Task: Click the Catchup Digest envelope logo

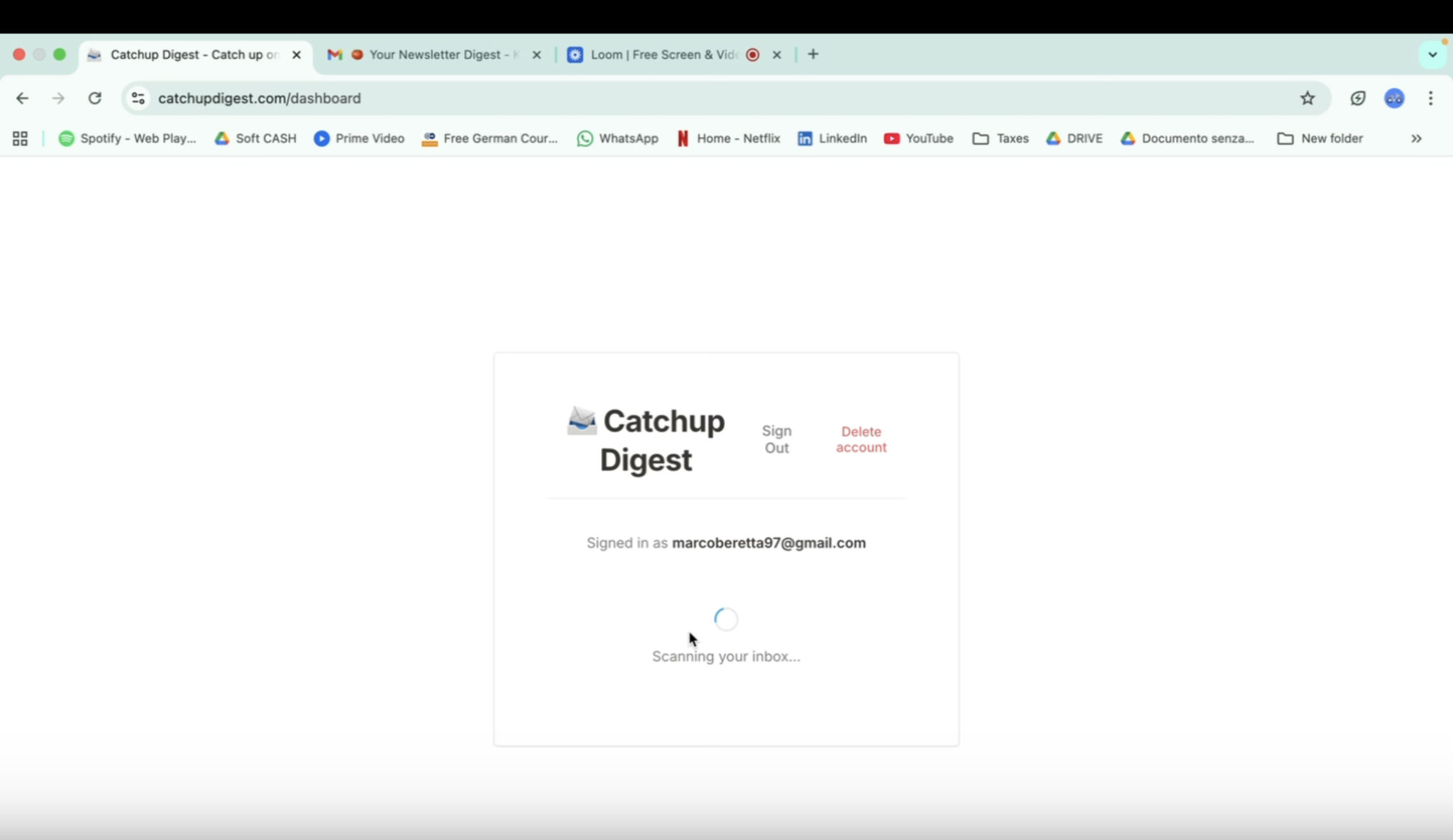Action: tap(582, 420)
